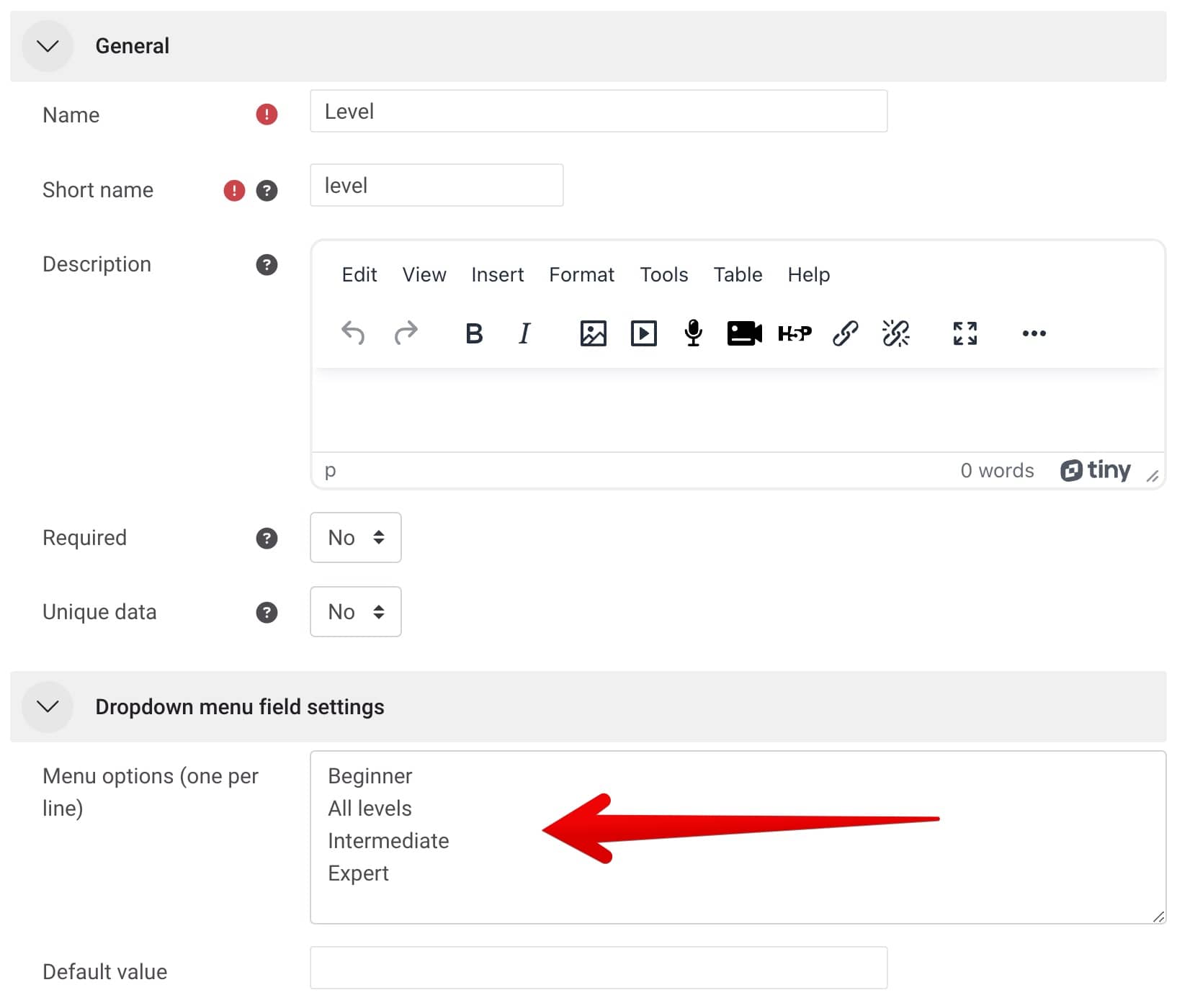Open the Required dropdown
This screenshot has height=1008, width=1177.
pyautogui.click(x=356, y=538)
